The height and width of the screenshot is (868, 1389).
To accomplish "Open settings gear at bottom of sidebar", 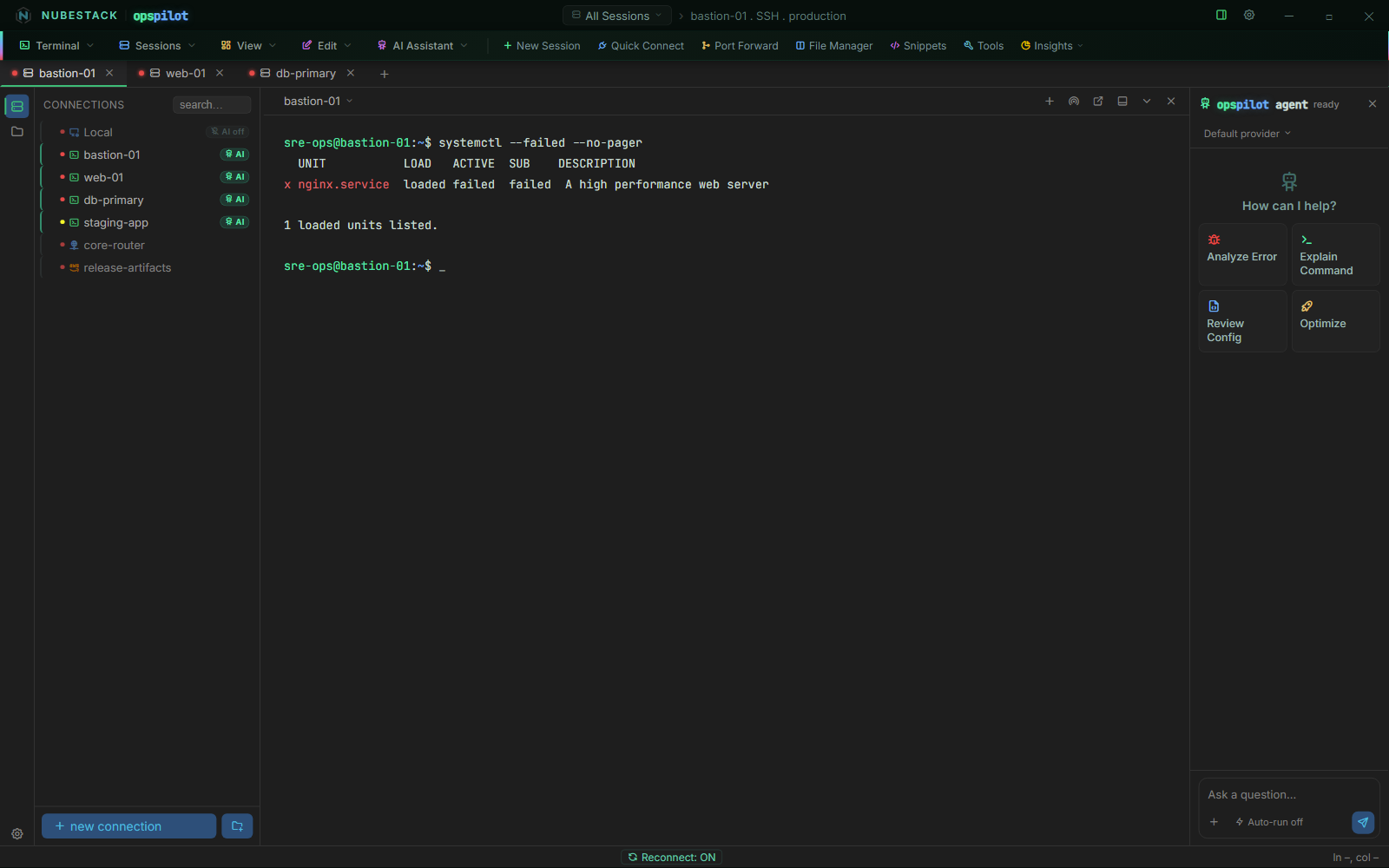I will coord(17,834).
